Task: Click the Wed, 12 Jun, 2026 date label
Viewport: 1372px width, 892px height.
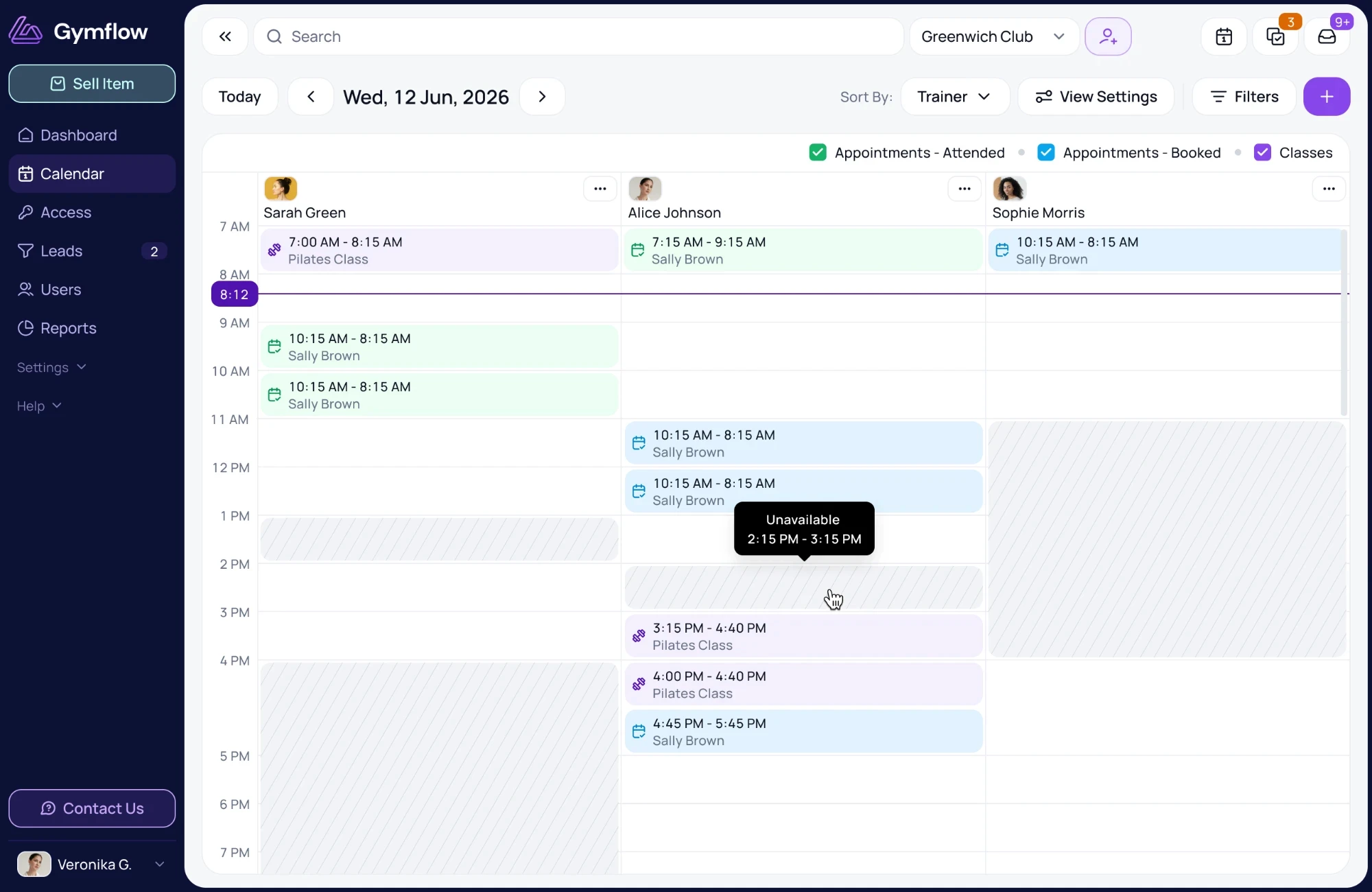Action: click(426, 97)
